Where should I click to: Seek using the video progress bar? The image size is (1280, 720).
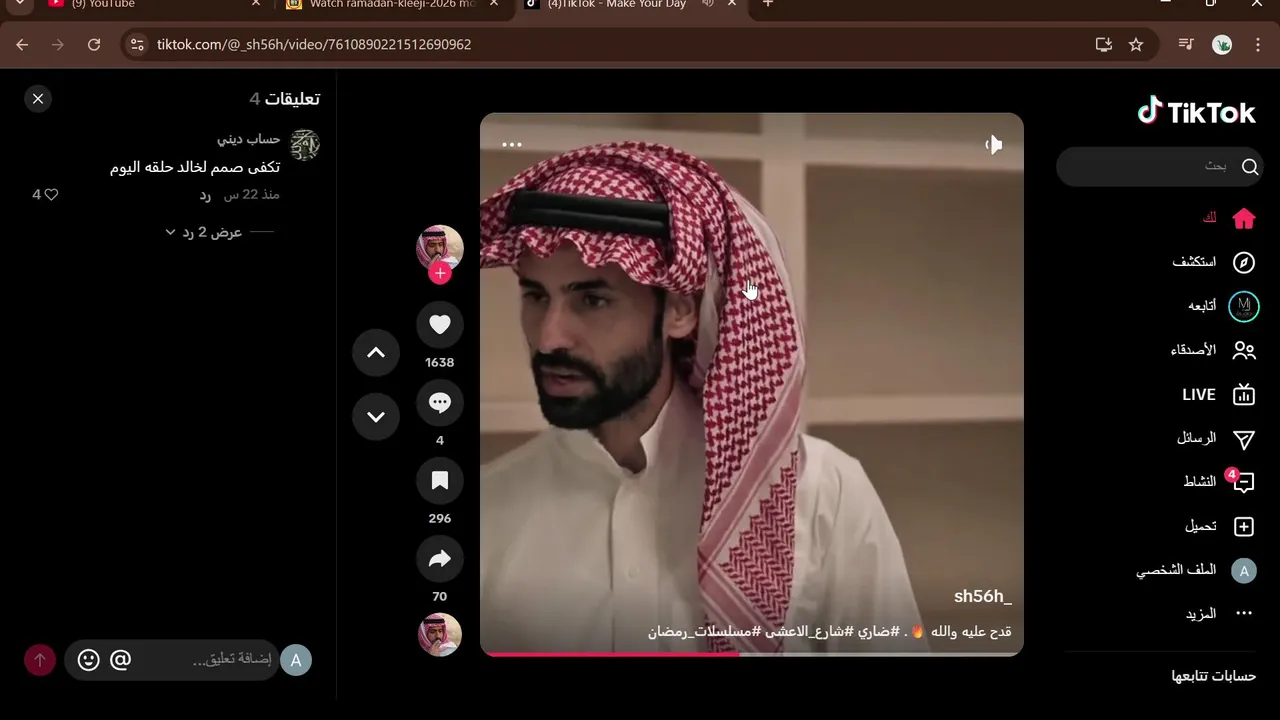point(752,654)
